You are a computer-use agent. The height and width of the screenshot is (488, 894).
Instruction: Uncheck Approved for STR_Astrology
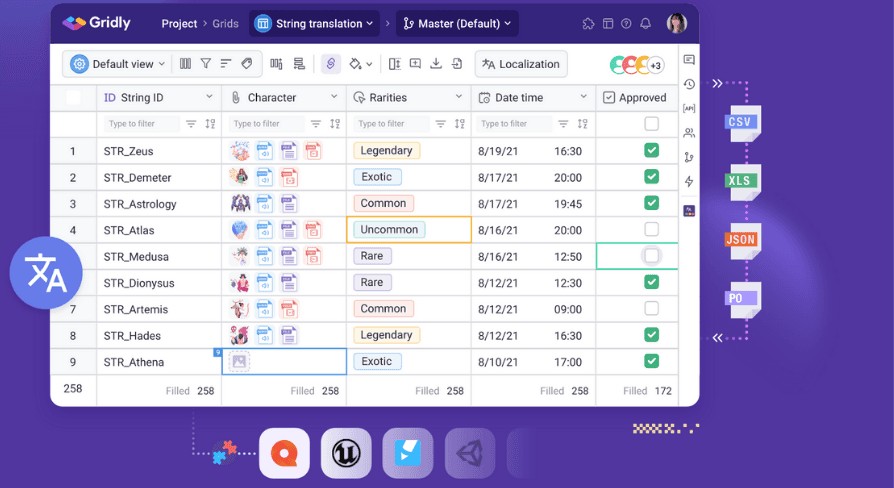click(651, 203)
